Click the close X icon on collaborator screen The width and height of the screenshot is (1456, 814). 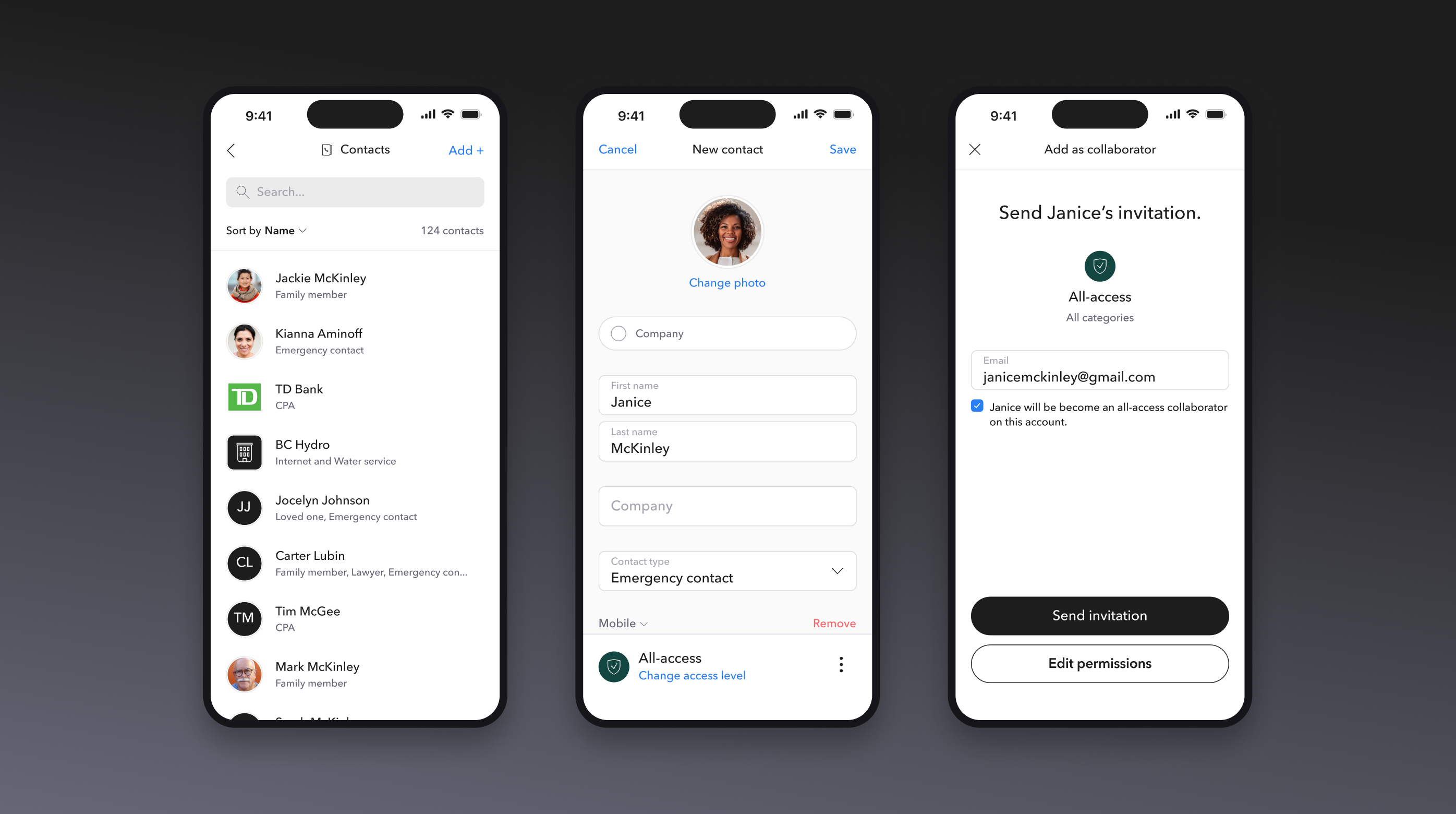coord(975,149)
